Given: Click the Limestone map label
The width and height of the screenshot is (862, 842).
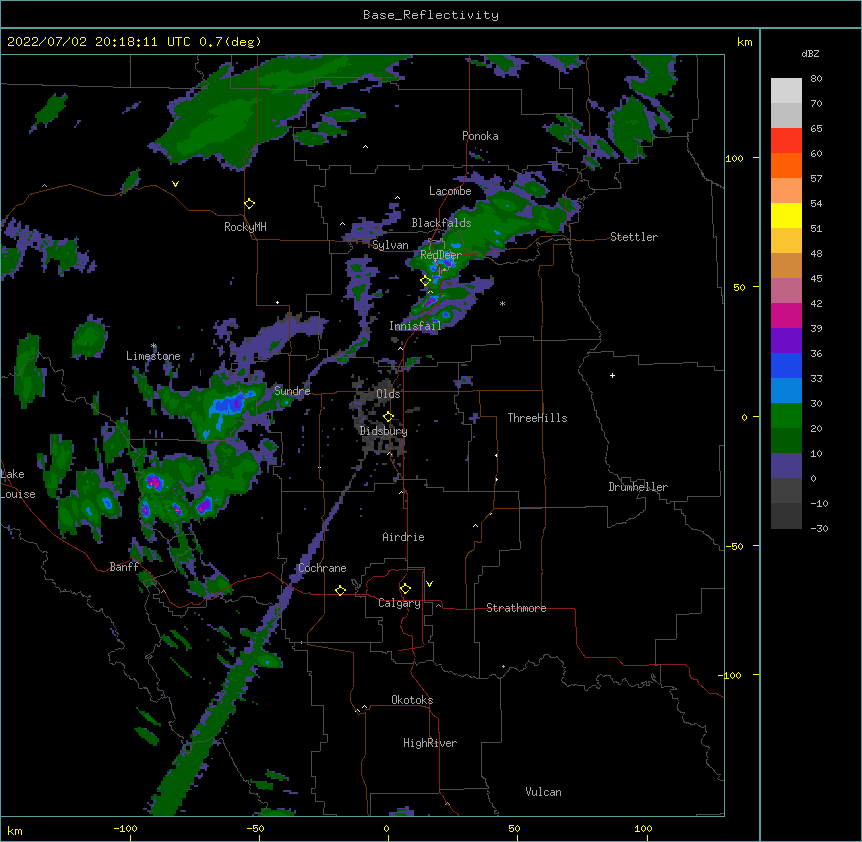Looking at the screenshot, I should pyautogui.click(x=153, y=356).
